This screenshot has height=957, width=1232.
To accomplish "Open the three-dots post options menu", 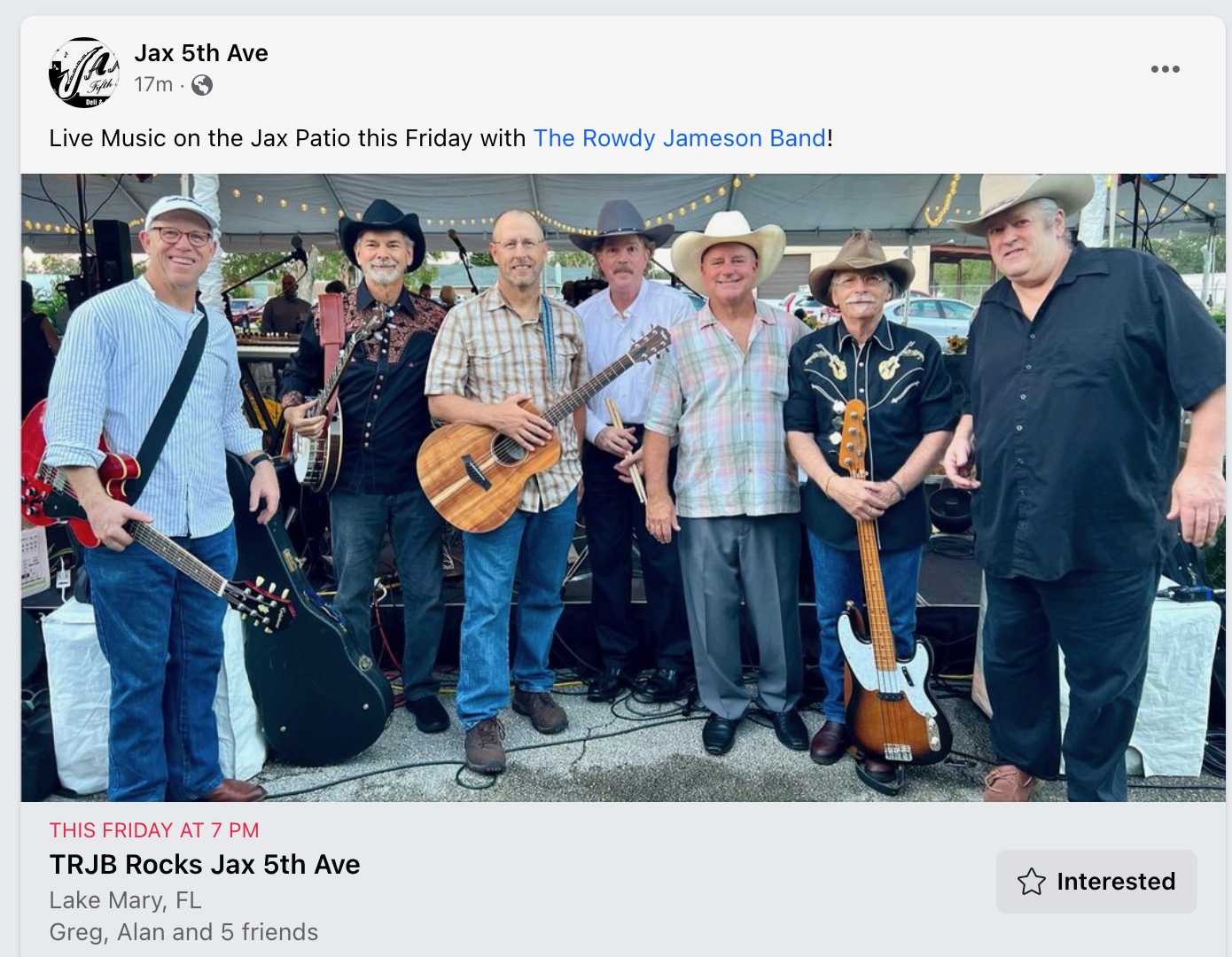I will point(1165,69).
